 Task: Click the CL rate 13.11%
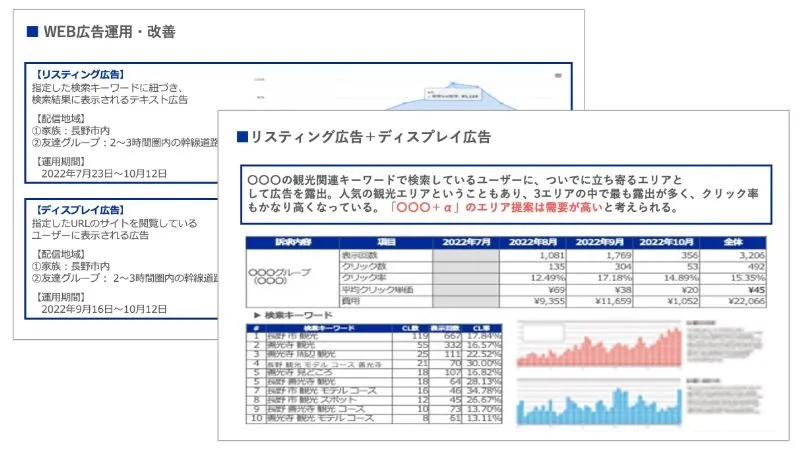(x=484, y=418)
